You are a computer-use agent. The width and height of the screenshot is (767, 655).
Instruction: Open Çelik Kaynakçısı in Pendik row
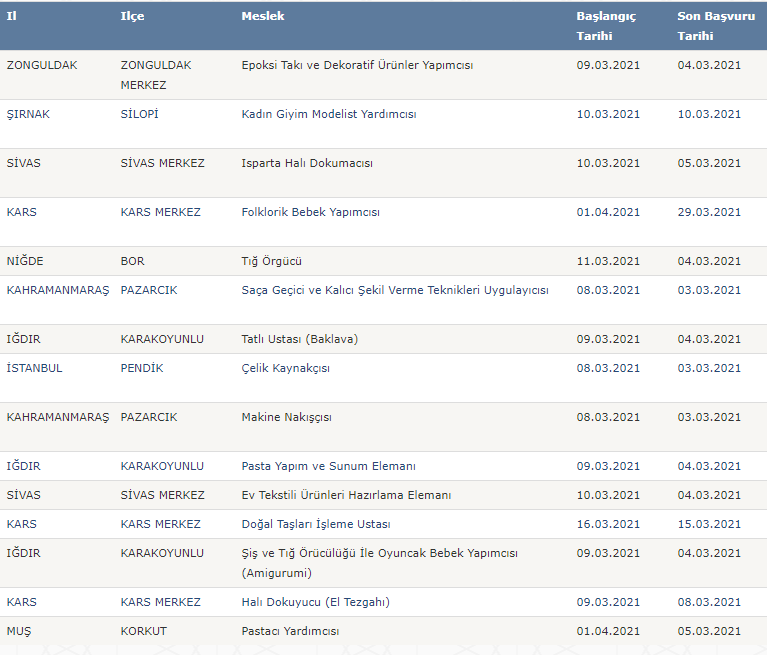(285, 368)
